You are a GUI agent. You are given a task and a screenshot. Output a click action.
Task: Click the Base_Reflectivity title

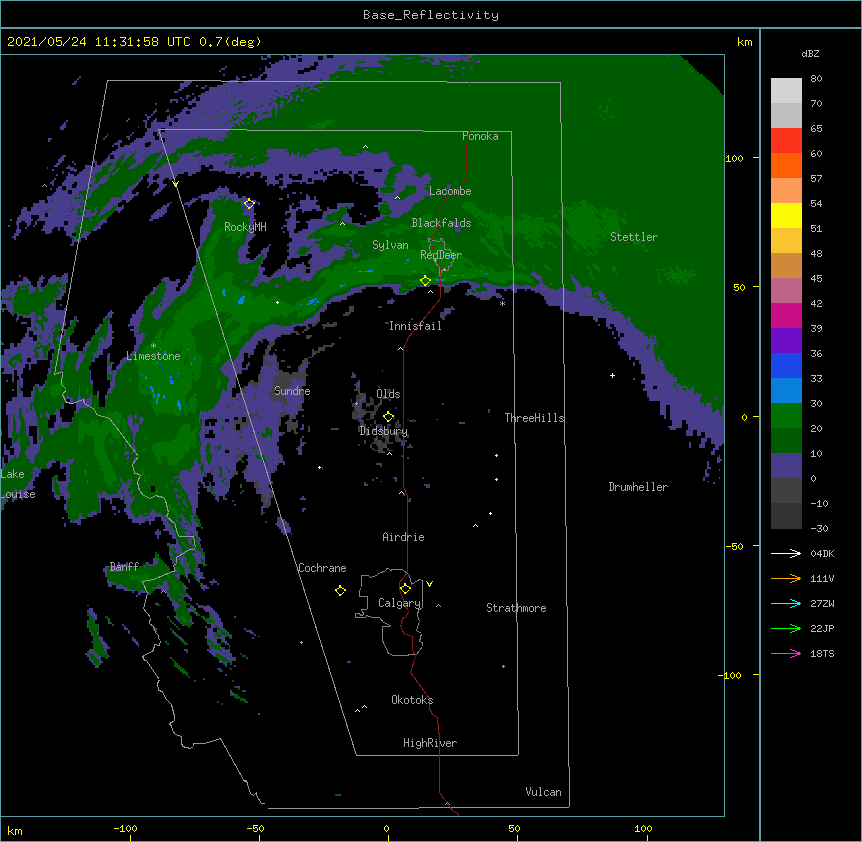tap(431, 15)
